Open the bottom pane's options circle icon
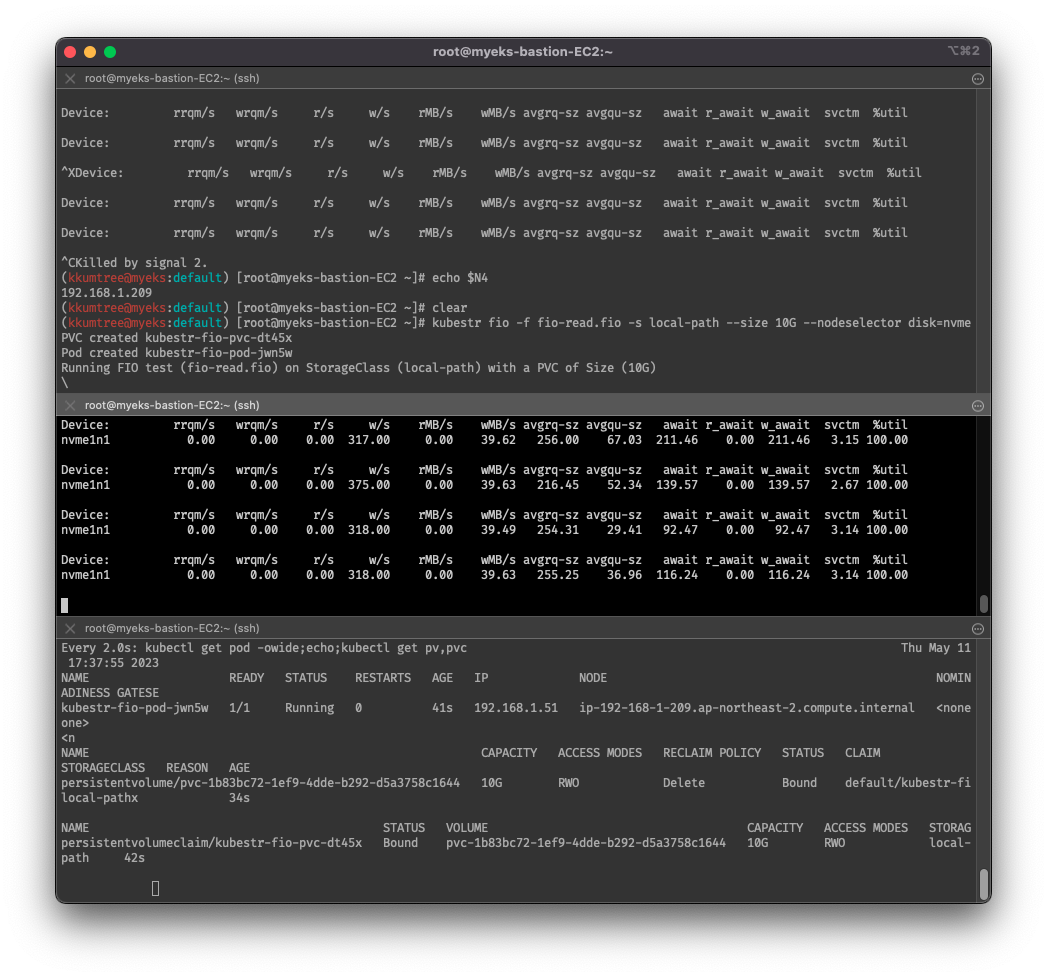 (x=978, y=629)
